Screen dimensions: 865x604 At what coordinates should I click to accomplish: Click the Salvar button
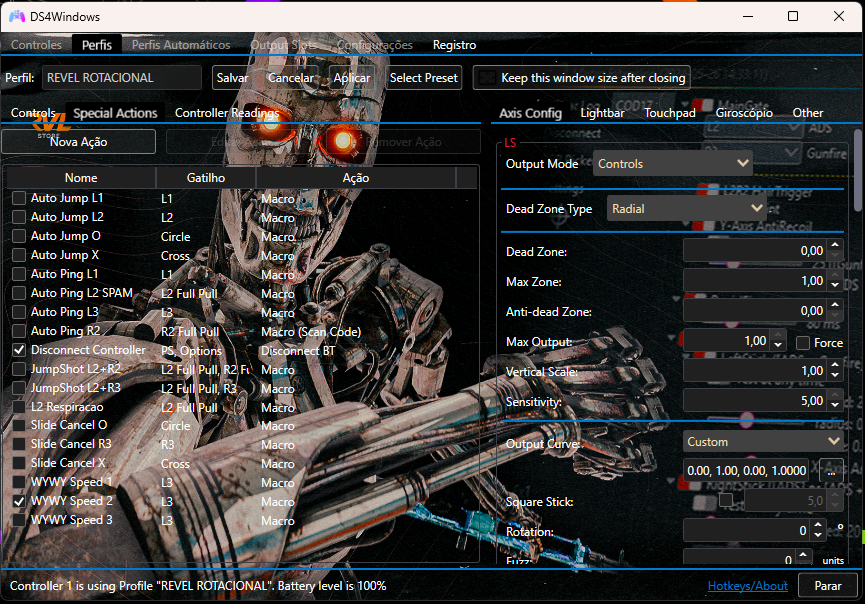coord(232,78)
